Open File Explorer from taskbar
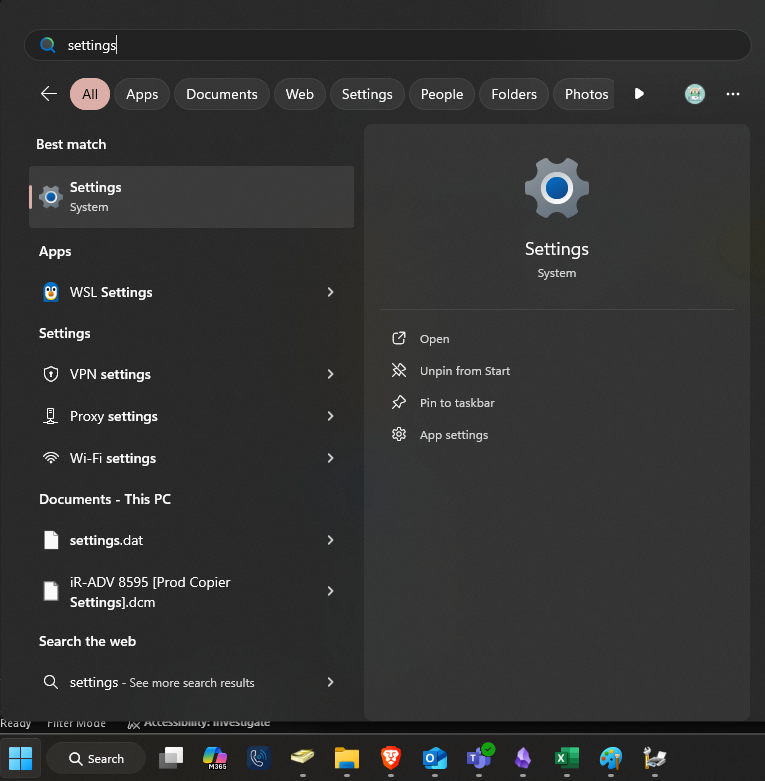The image size is (765, 781). pos(347,758)
